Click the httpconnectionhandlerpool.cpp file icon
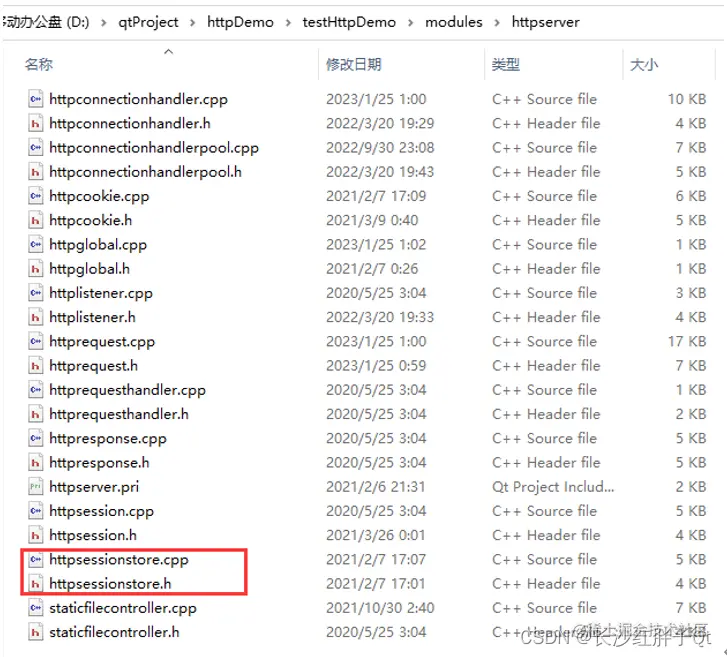727x657 pixels. tap(36, 147)
